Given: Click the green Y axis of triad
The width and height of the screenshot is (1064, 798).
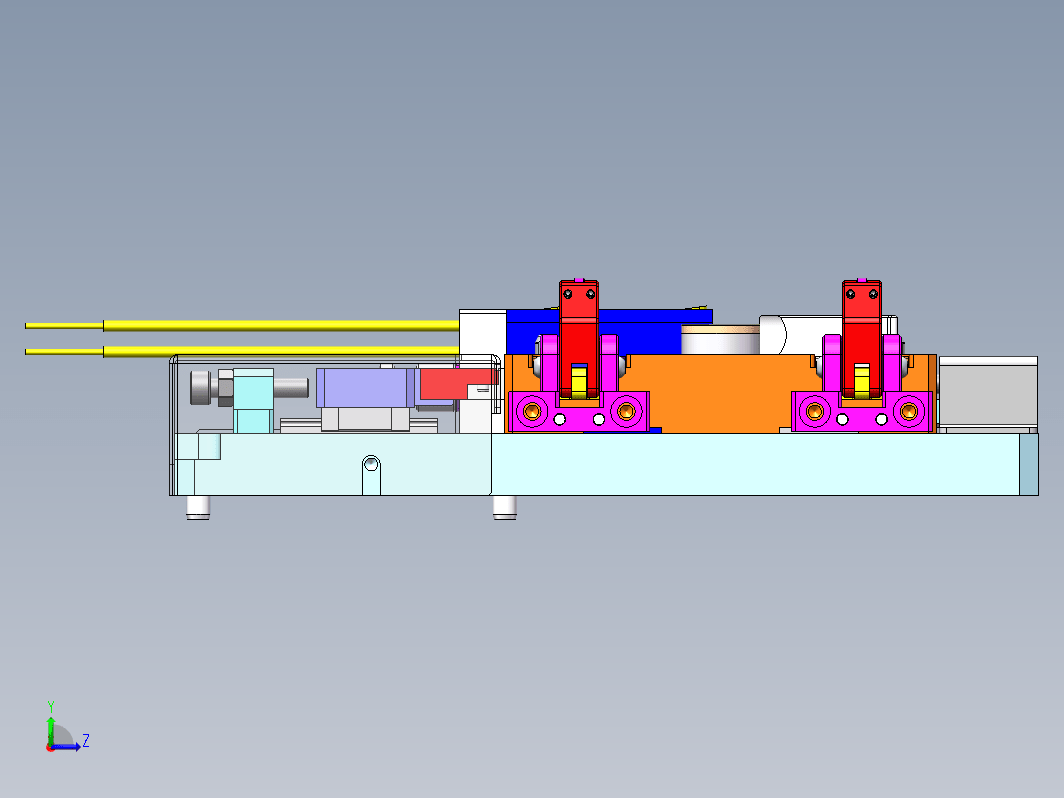Looking at the screenshot, I should 50,726.
